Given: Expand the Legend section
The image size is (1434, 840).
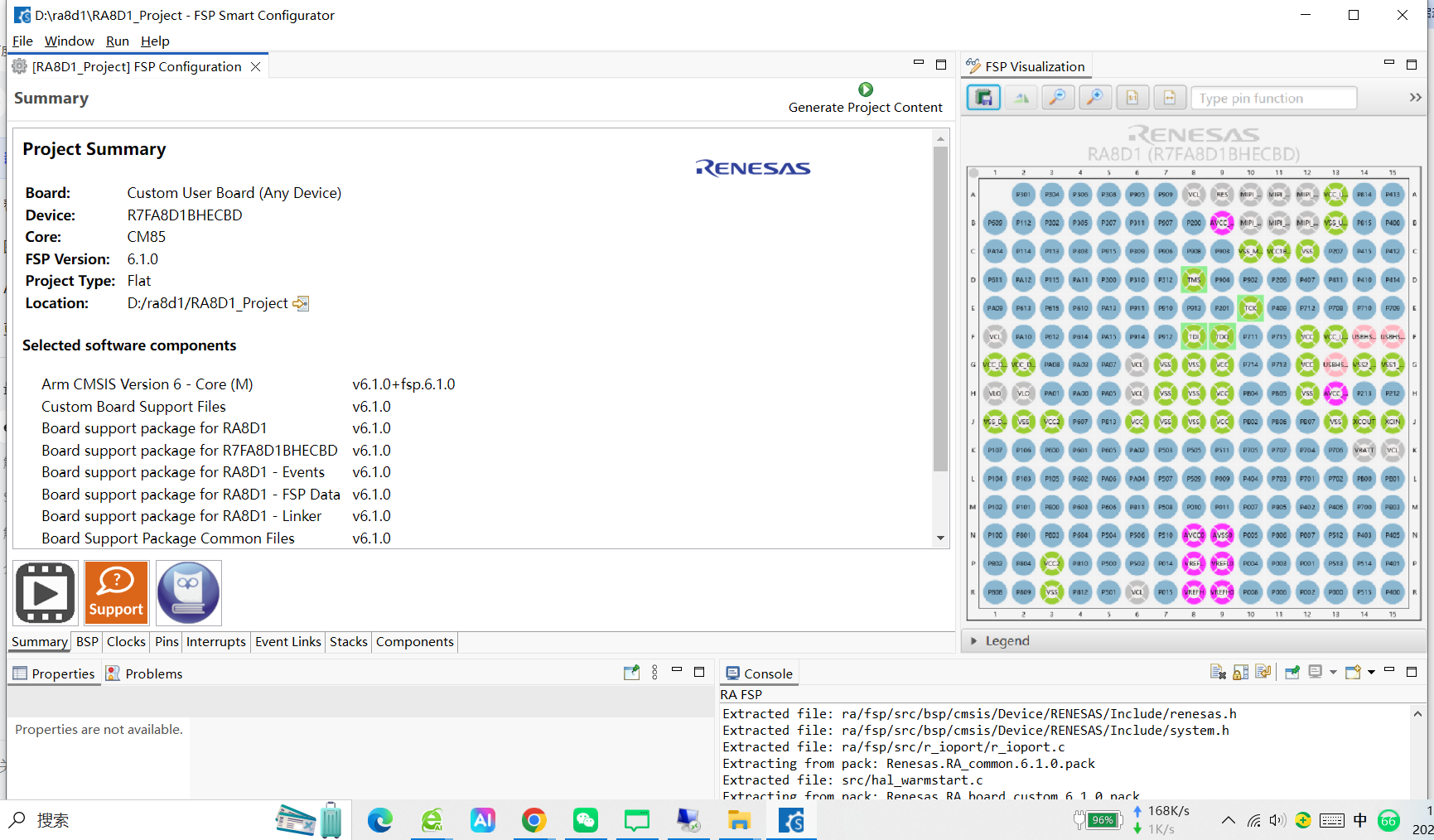Looking at the screenshot, I should (x=974, y=641).
